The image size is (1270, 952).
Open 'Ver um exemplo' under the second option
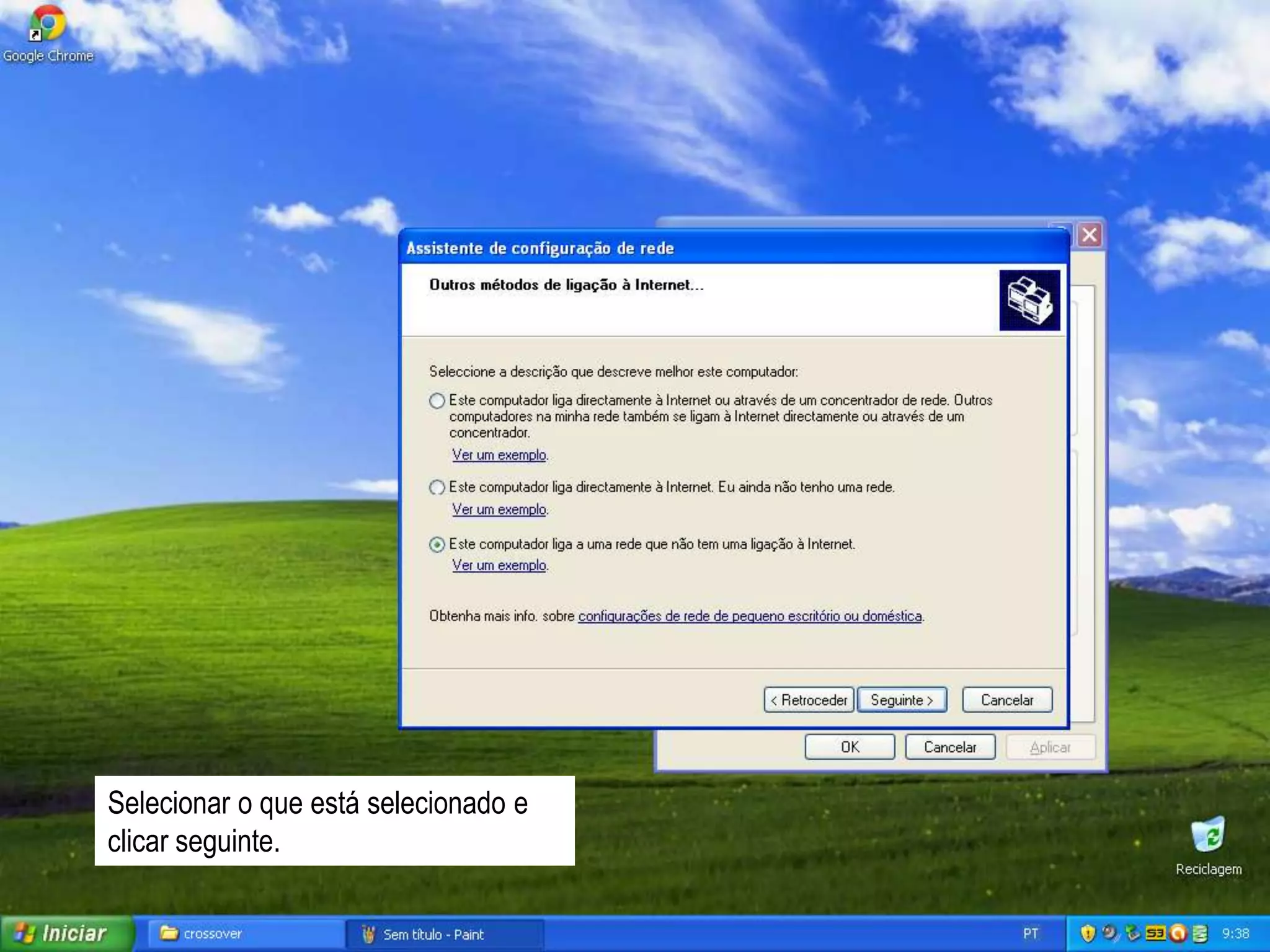click(499, 509)
